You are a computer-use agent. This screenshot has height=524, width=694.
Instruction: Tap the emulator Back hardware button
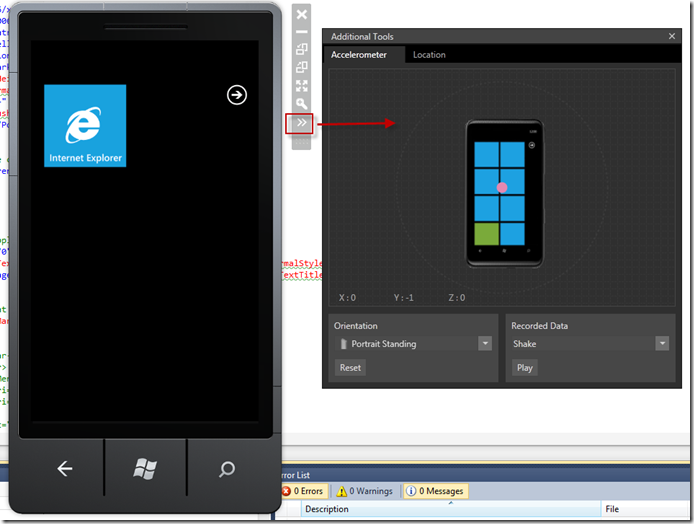pos(65,469)
